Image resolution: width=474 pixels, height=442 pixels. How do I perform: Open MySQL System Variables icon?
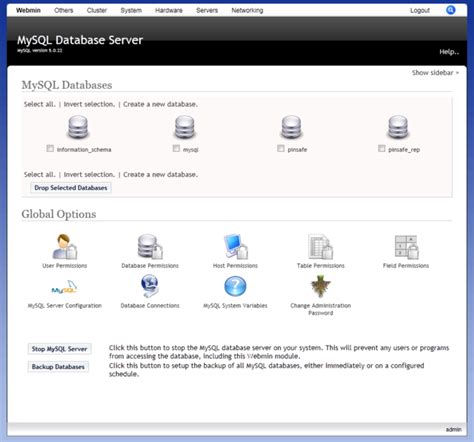pyautogui.click(x=235, y=286)
